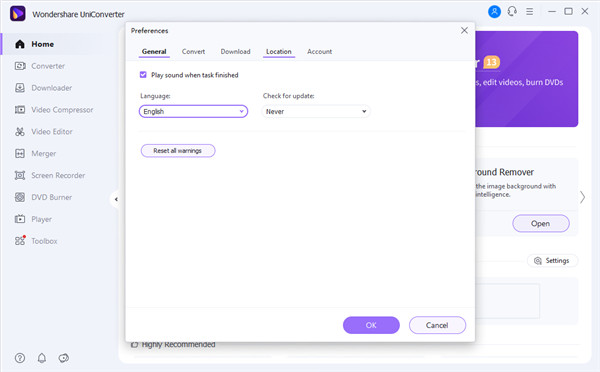The image size is (600, 372).
Task: Toggle Play sound when task finished checkbox
Action: pyautogui.click(x=143, y=75)
